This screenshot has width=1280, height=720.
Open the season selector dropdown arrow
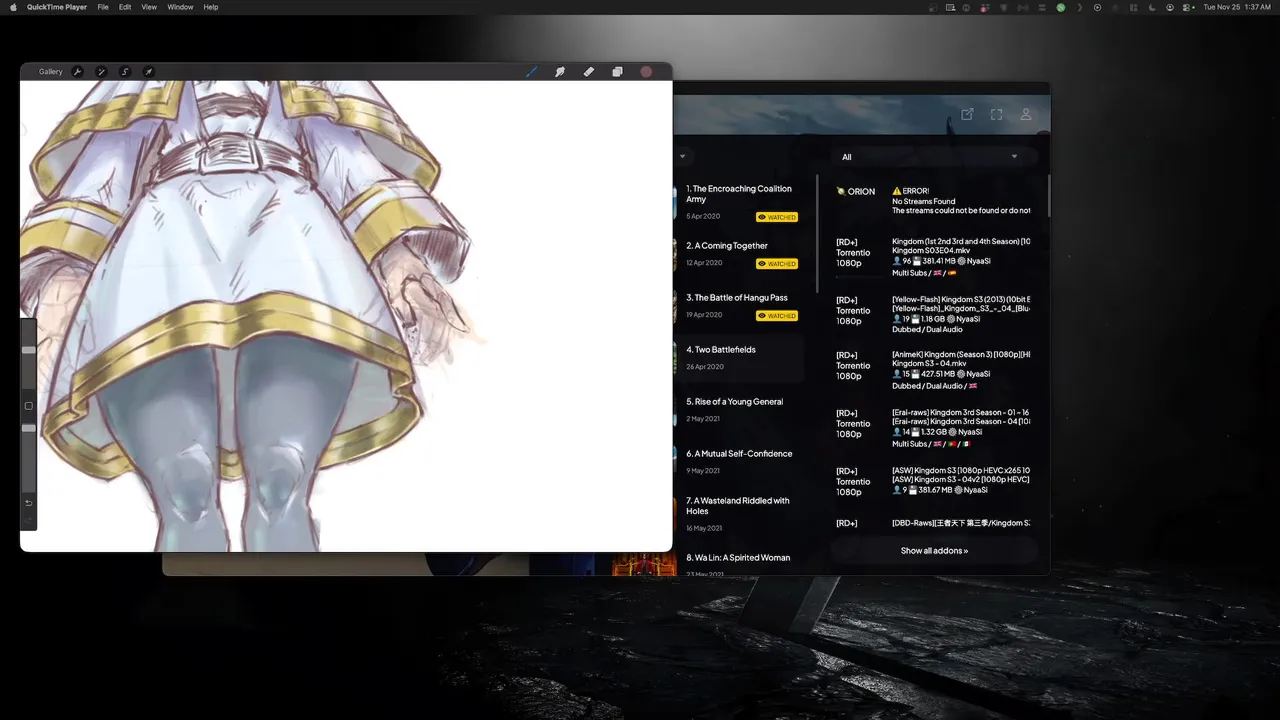(682, 157)
